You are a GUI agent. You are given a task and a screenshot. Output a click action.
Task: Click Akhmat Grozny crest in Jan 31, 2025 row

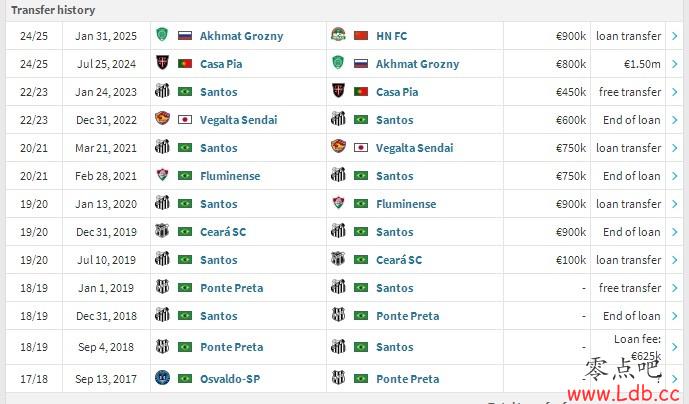click(162, 35)
